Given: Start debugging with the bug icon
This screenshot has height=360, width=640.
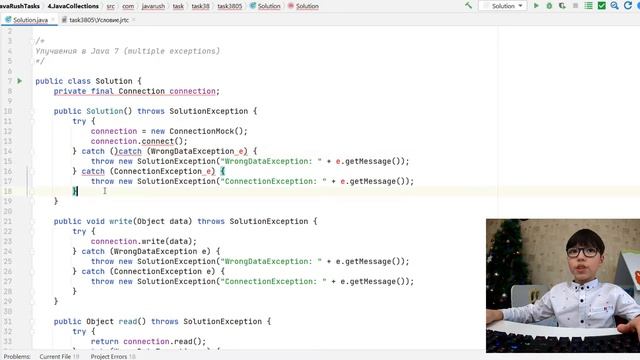Looking at the screenshot, I should click(x=549, y=6).
